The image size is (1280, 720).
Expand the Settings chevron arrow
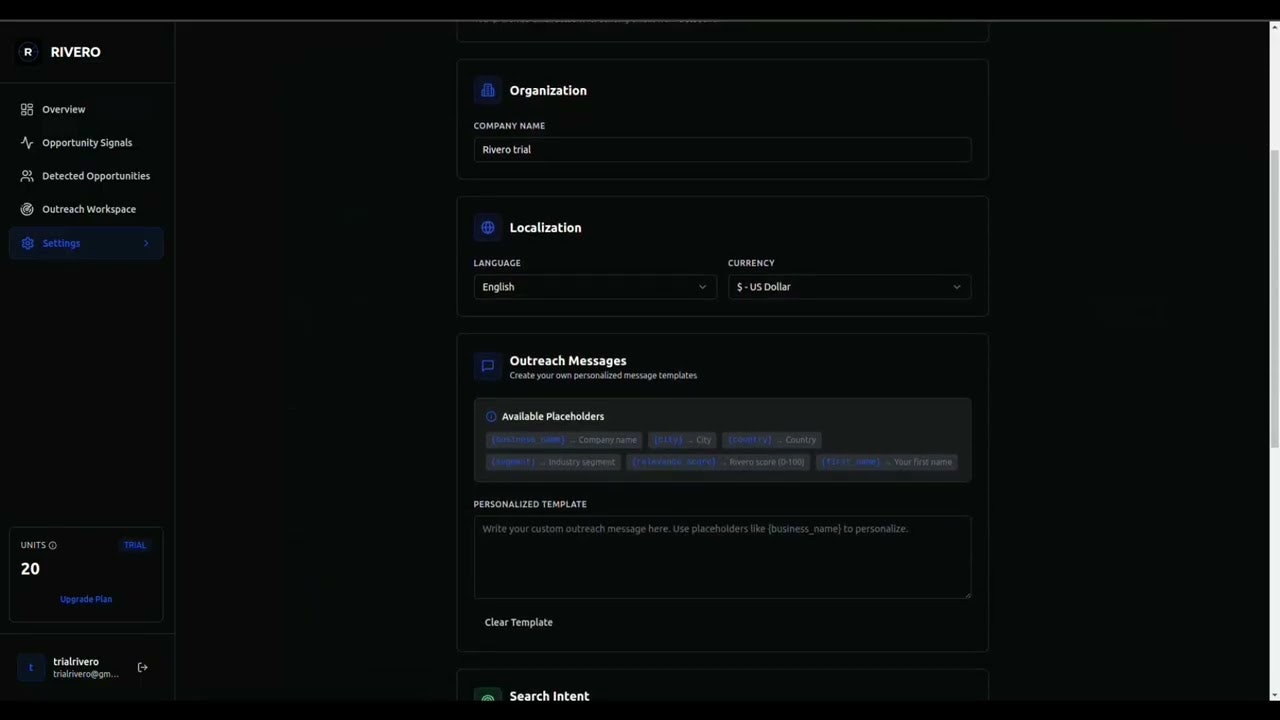146,243
